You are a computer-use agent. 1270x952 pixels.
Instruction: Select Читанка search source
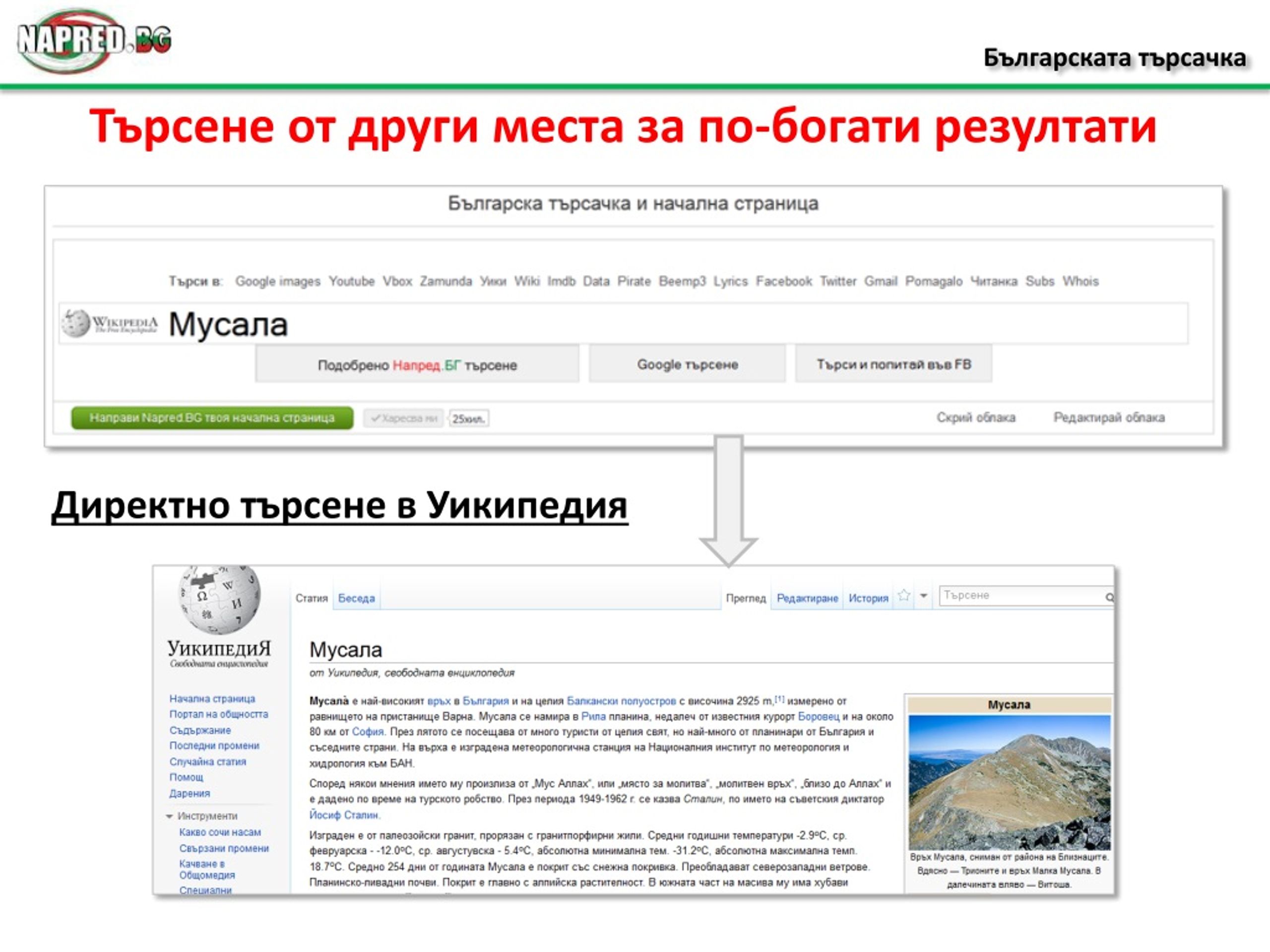(x=993, y=281)
